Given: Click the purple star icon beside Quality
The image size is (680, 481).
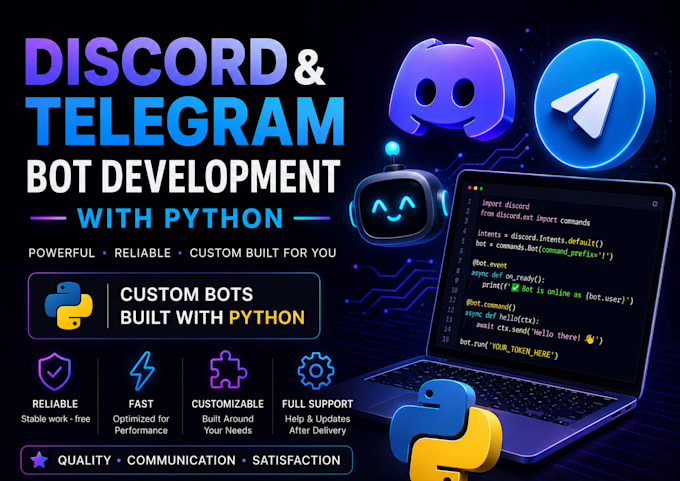Looking at the screenshot, I should coord(39,460).
